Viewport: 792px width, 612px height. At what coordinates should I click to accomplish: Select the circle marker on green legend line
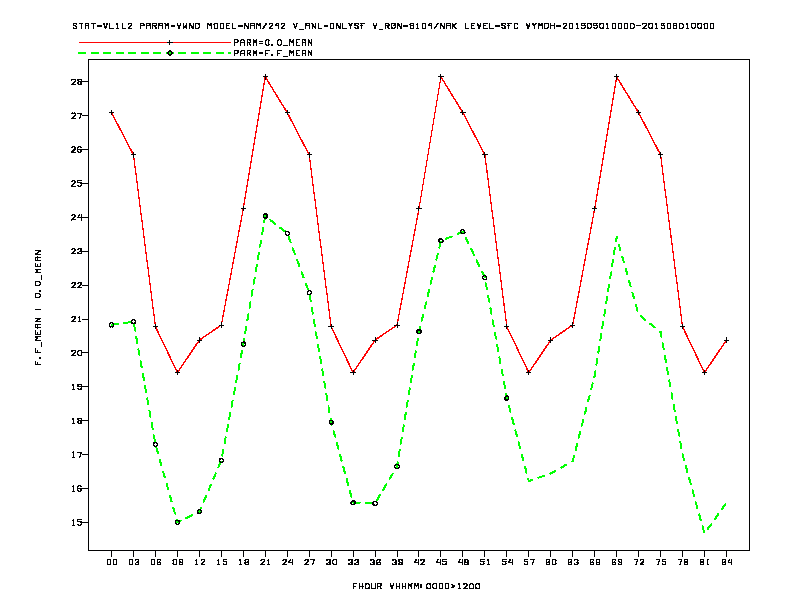click(x=170, y=53)
